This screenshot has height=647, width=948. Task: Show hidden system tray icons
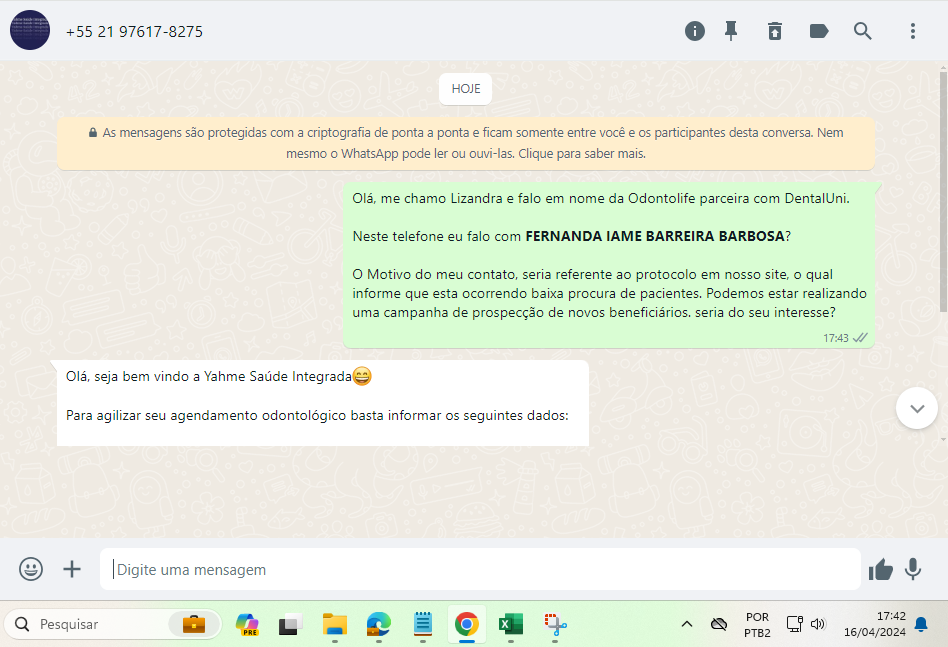coord(687,624)
